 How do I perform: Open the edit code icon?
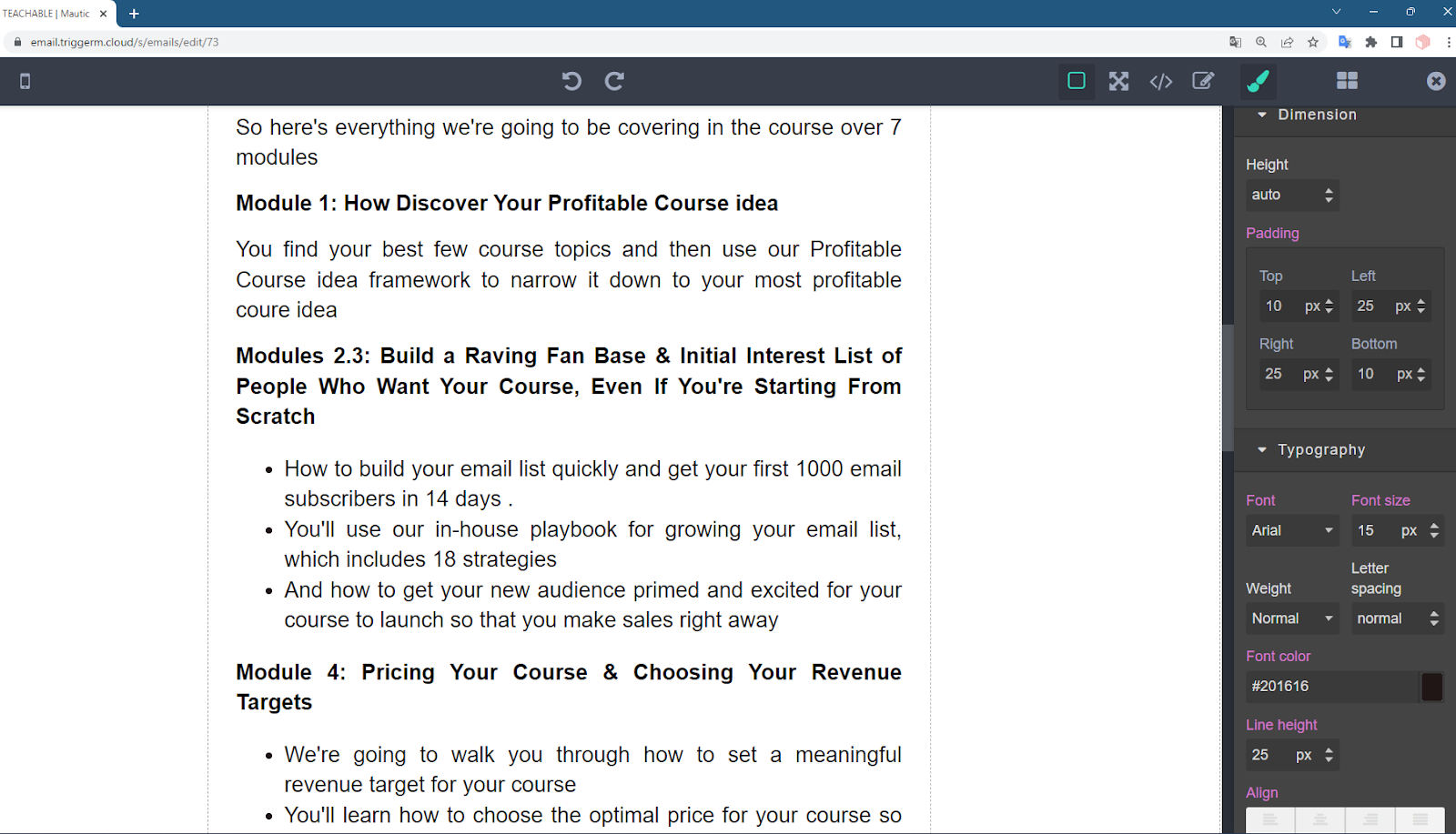click(x=1204, y=81)
